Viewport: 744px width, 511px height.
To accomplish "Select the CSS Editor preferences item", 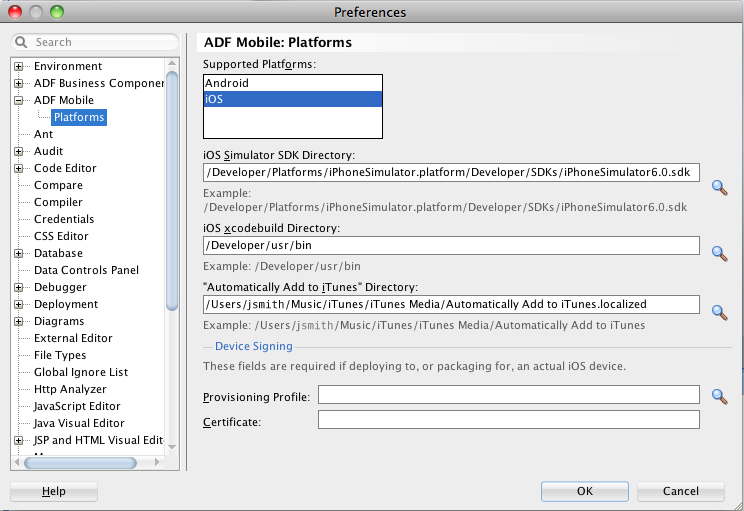I will point(61,236).
